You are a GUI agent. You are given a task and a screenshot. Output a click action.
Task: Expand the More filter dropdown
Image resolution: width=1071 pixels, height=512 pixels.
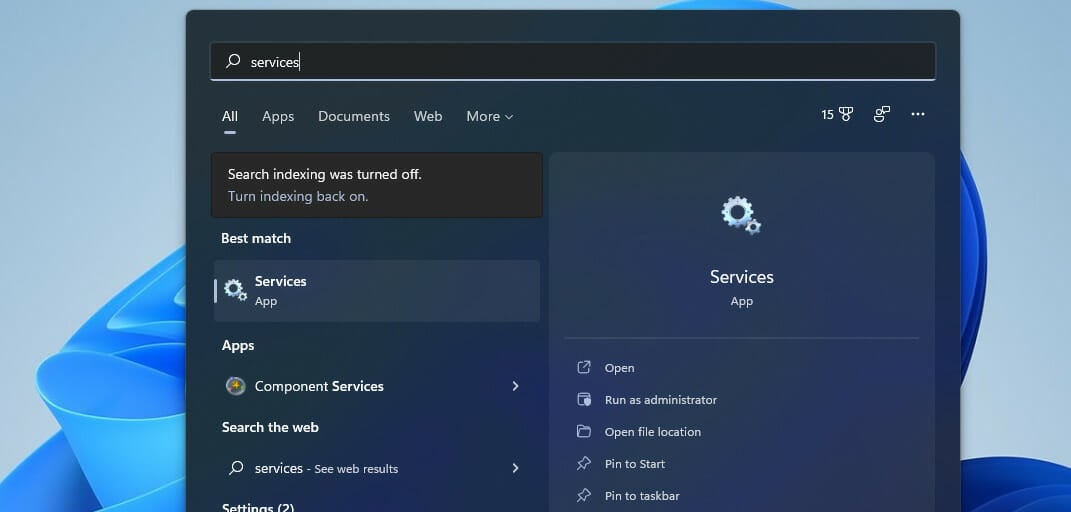coord(489,116)
